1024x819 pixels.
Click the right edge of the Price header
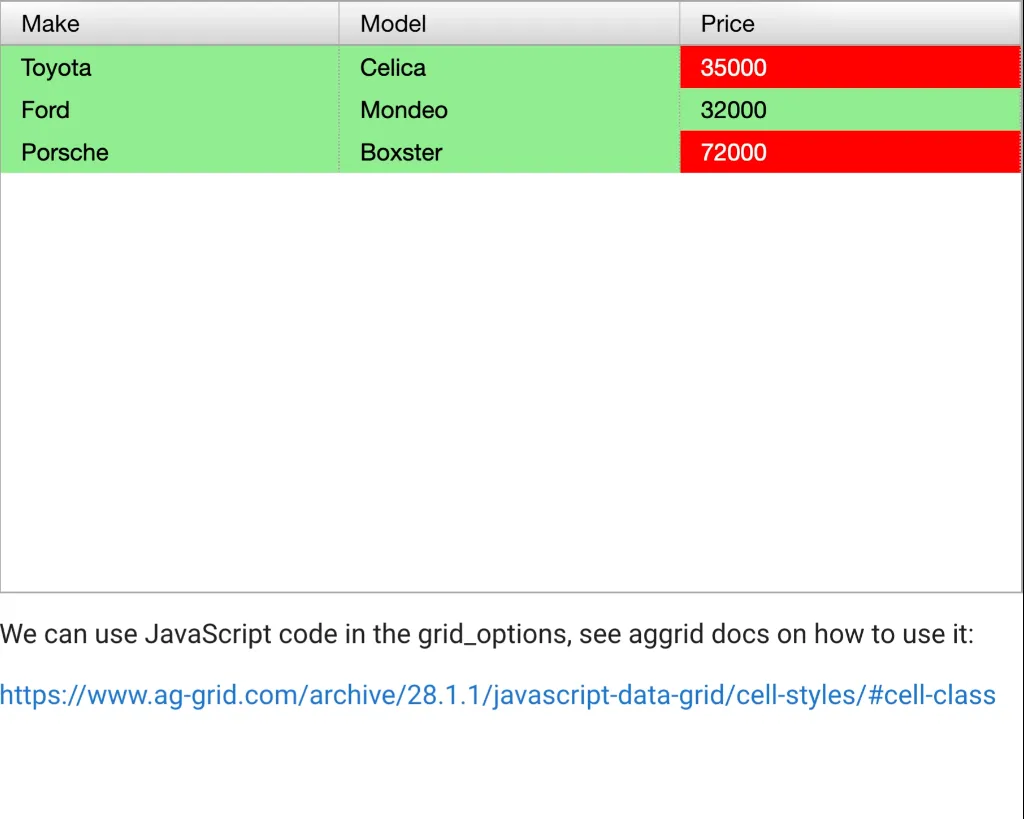(1017, 23)
